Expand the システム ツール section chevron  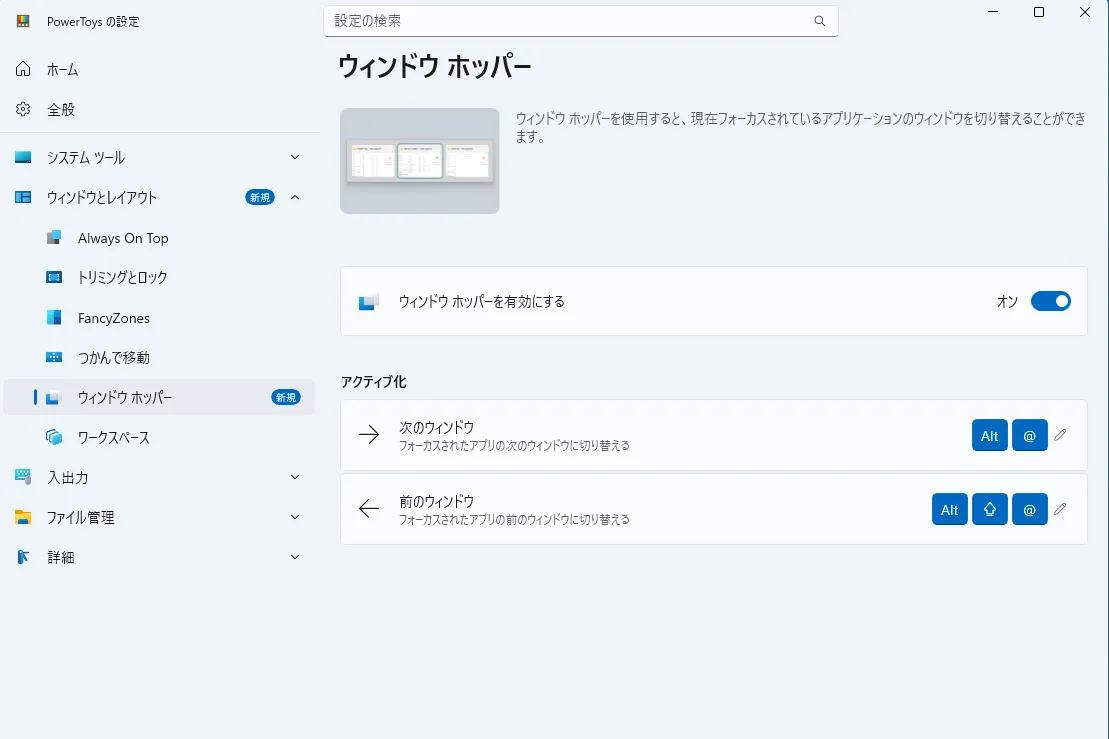(x=295, y=157)
